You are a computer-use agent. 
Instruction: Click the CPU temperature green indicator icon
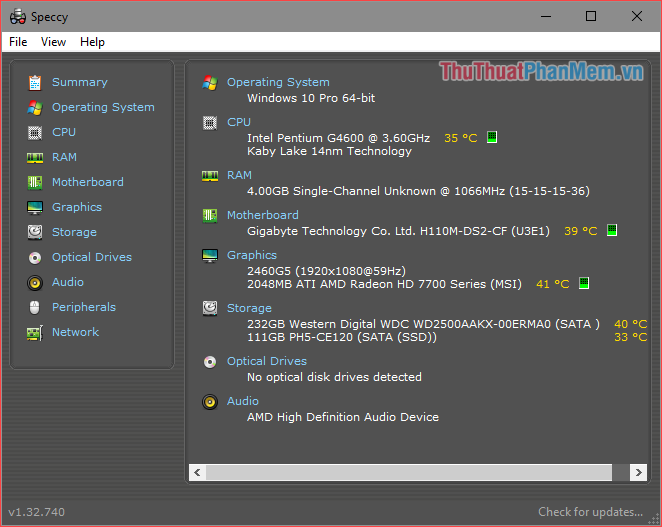pyautogui.click(x=492, y=137)
